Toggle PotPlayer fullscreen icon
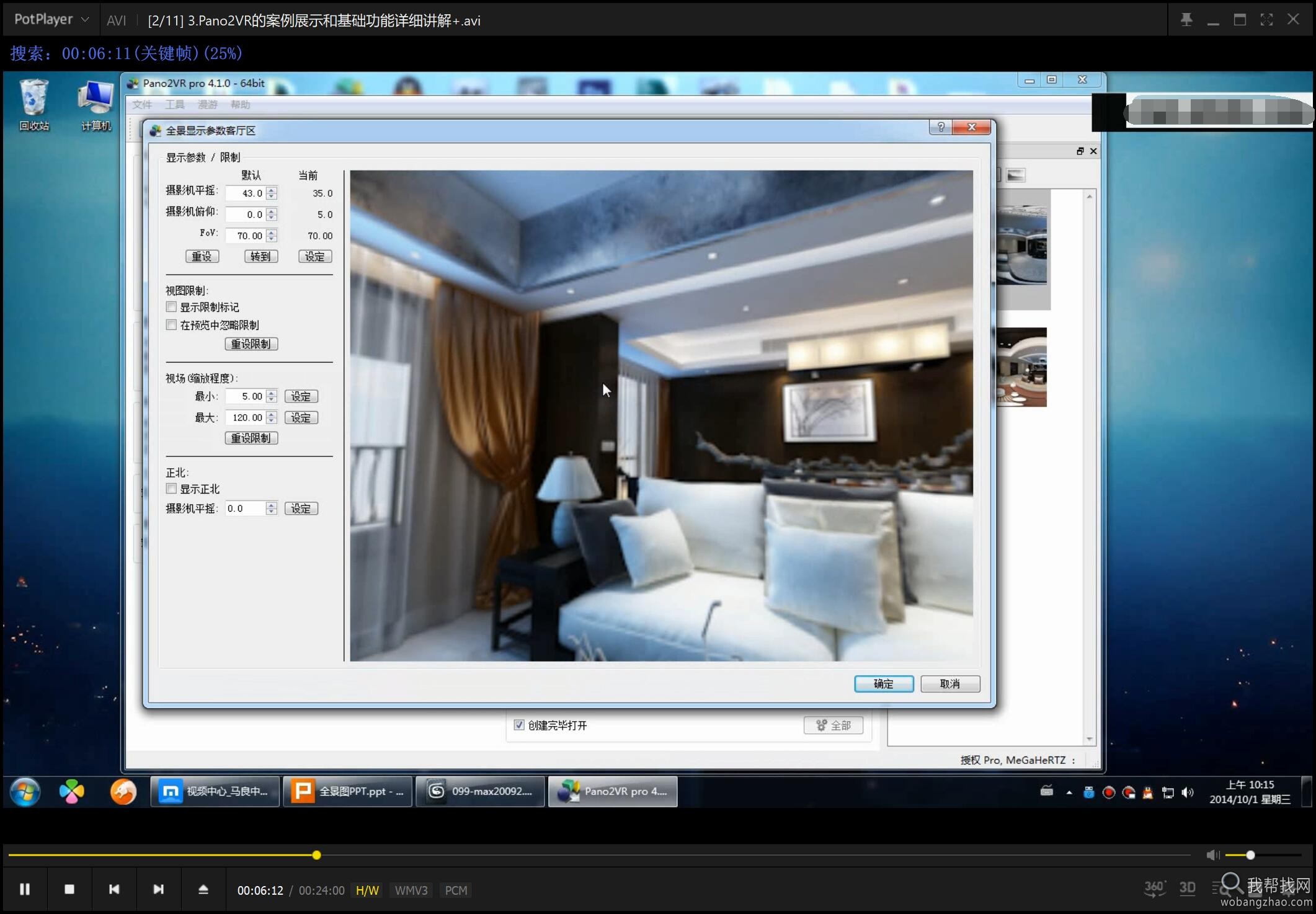Image resolution: width=1316 pixels, height=914 pixels. pyautogui.click(x=1266, y=20)
